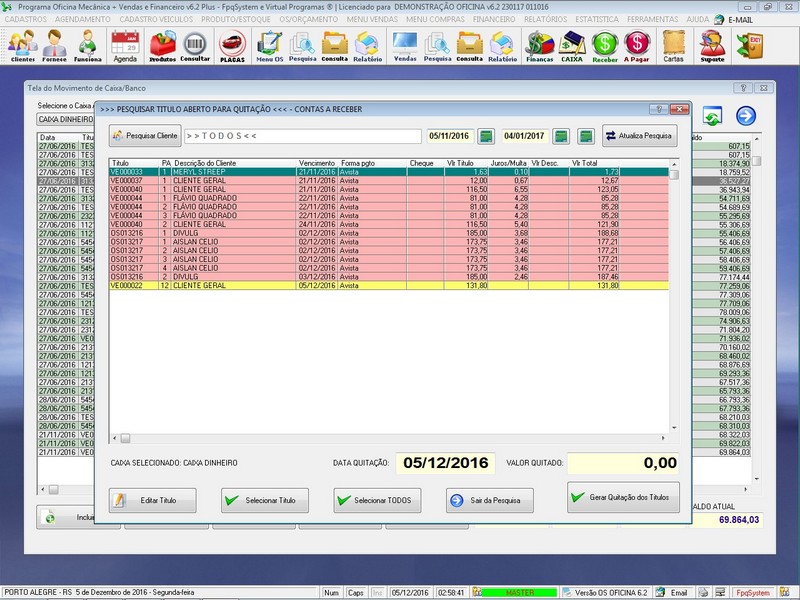Open the Agenda calendar icon
The image size is (800, 600).
[125, 46]
